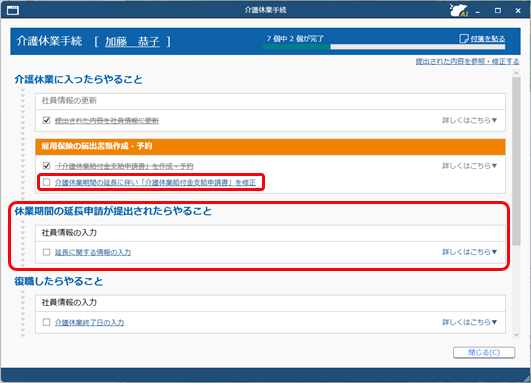Click the window icon in title bar
531x383 pixels.
[x=13, y=10]
